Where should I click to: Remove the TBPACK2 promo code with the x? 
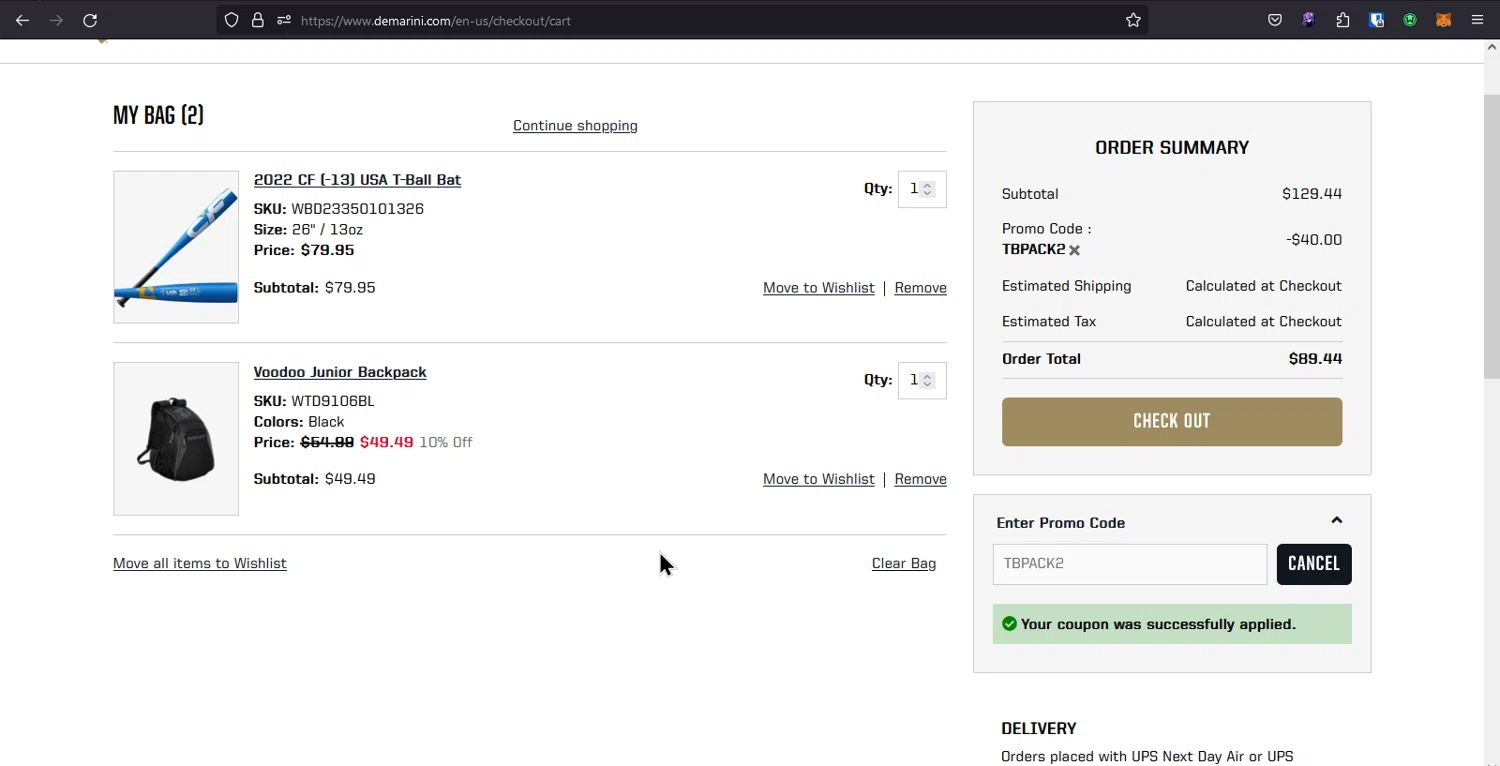pos(1074,250)
